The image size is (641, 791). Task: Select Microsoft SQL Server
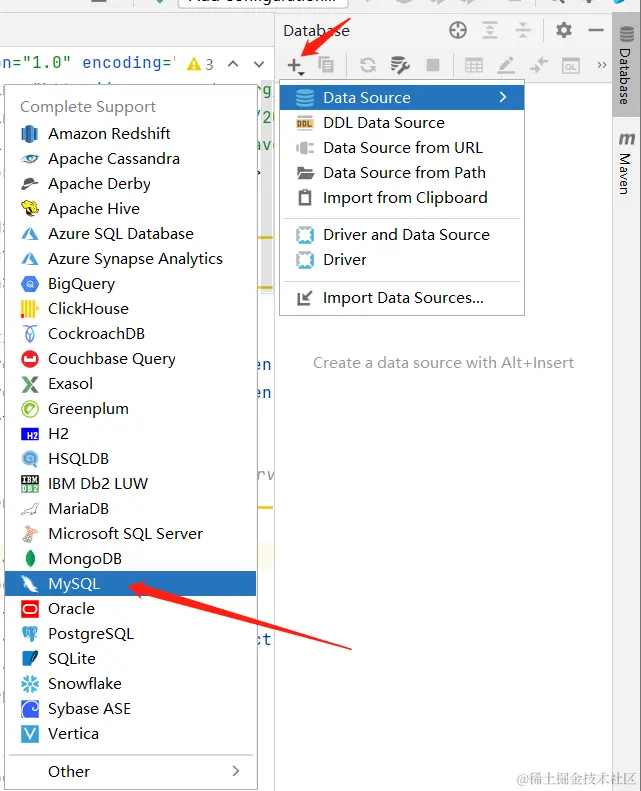[x=131, y=534]
